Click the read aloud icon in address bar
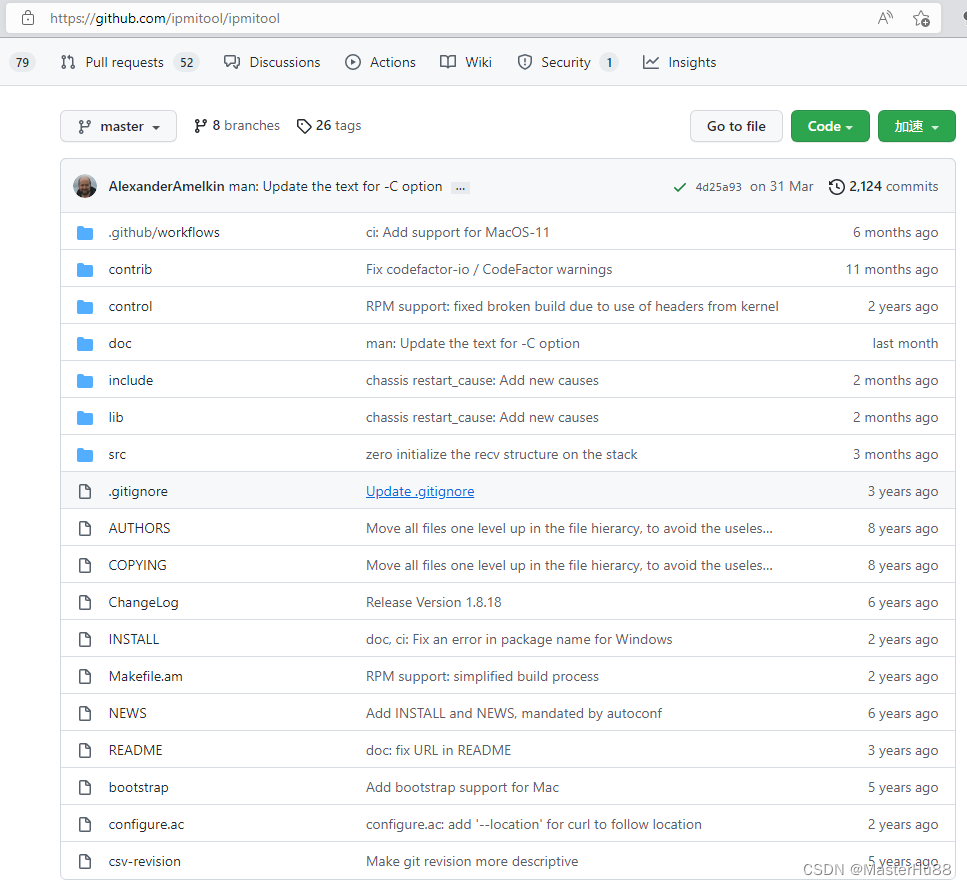Image resolution: width=967 pixels, height=885 pixels. pos(885,18)
